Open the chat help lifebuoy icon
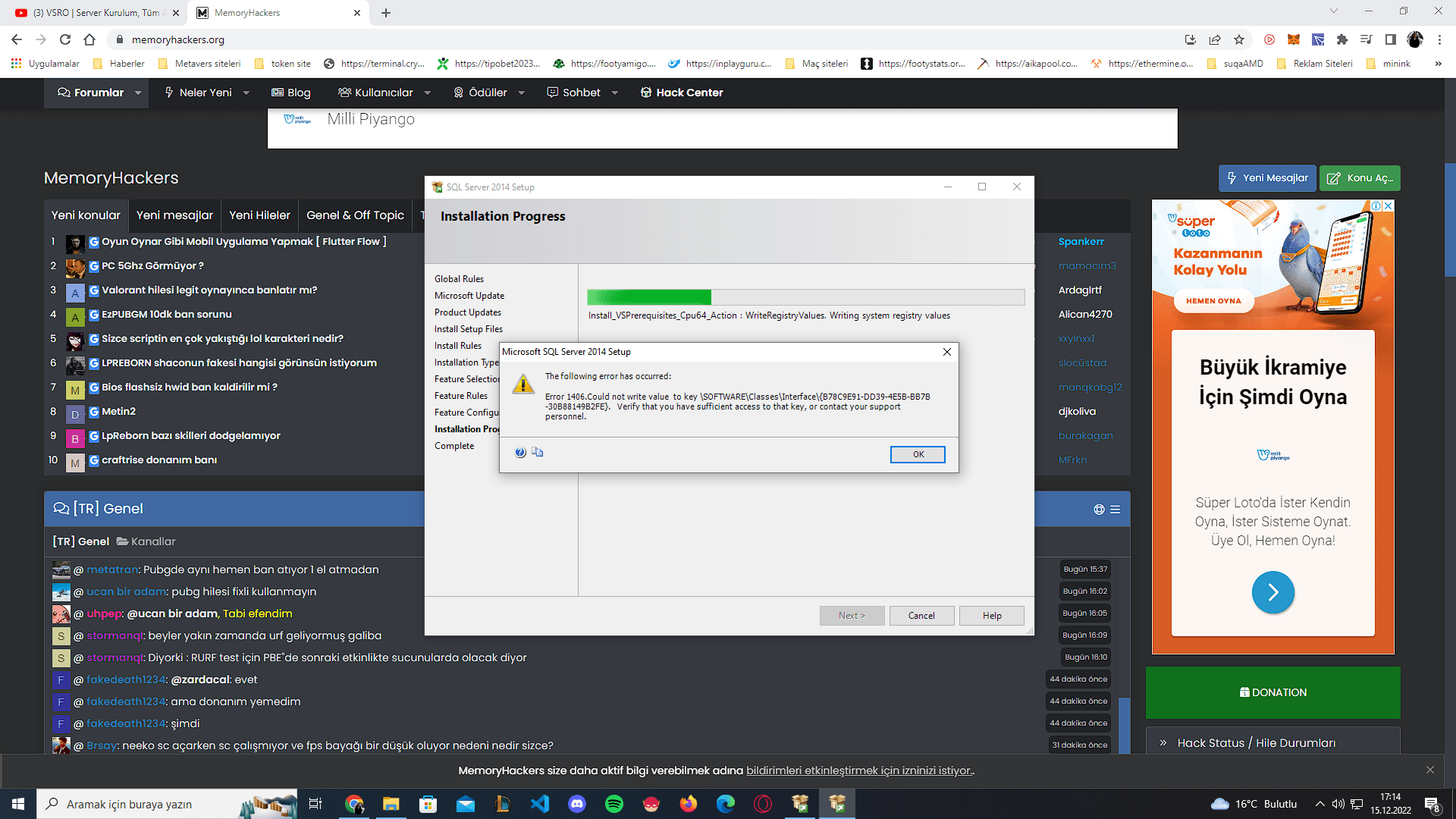This screenshot has width=1456, height=819. (x=1099, y=510)
